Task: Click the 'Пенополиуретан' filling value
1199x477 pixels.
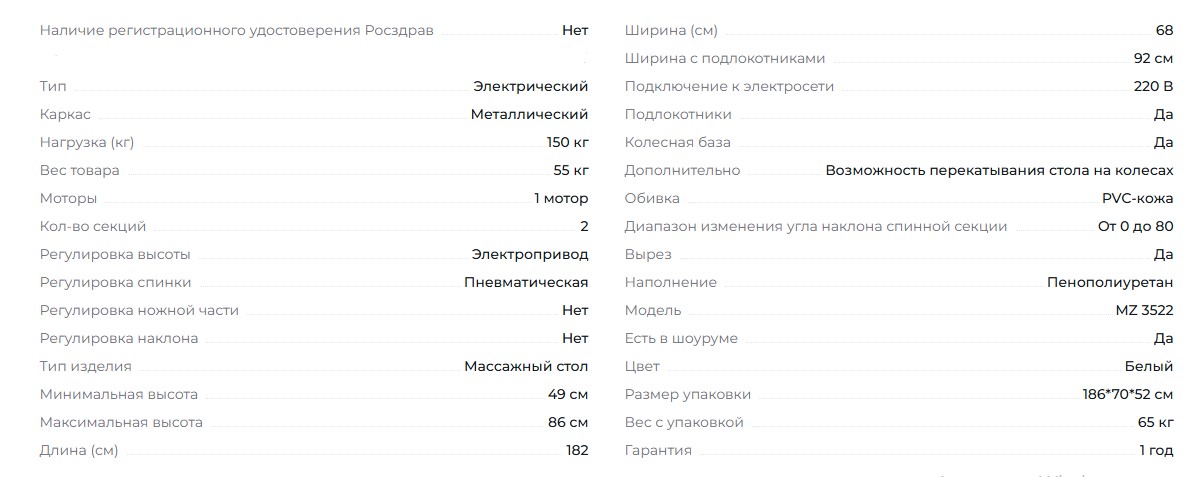Action: [1110, 283]
